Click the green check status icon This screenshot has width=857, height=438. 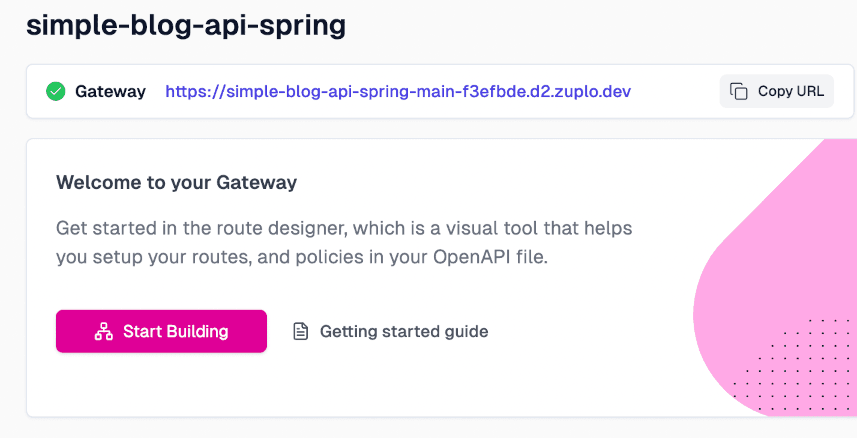point(56,91)
